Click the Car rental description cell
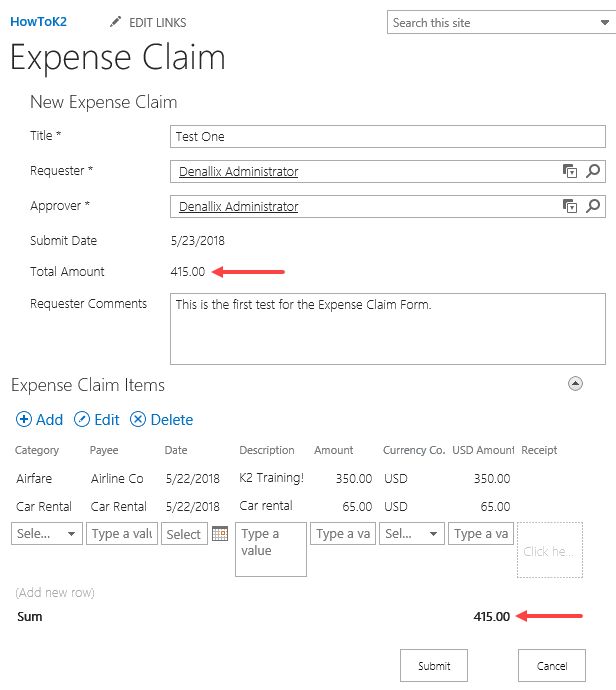616x690 pixels. point(266,506)
